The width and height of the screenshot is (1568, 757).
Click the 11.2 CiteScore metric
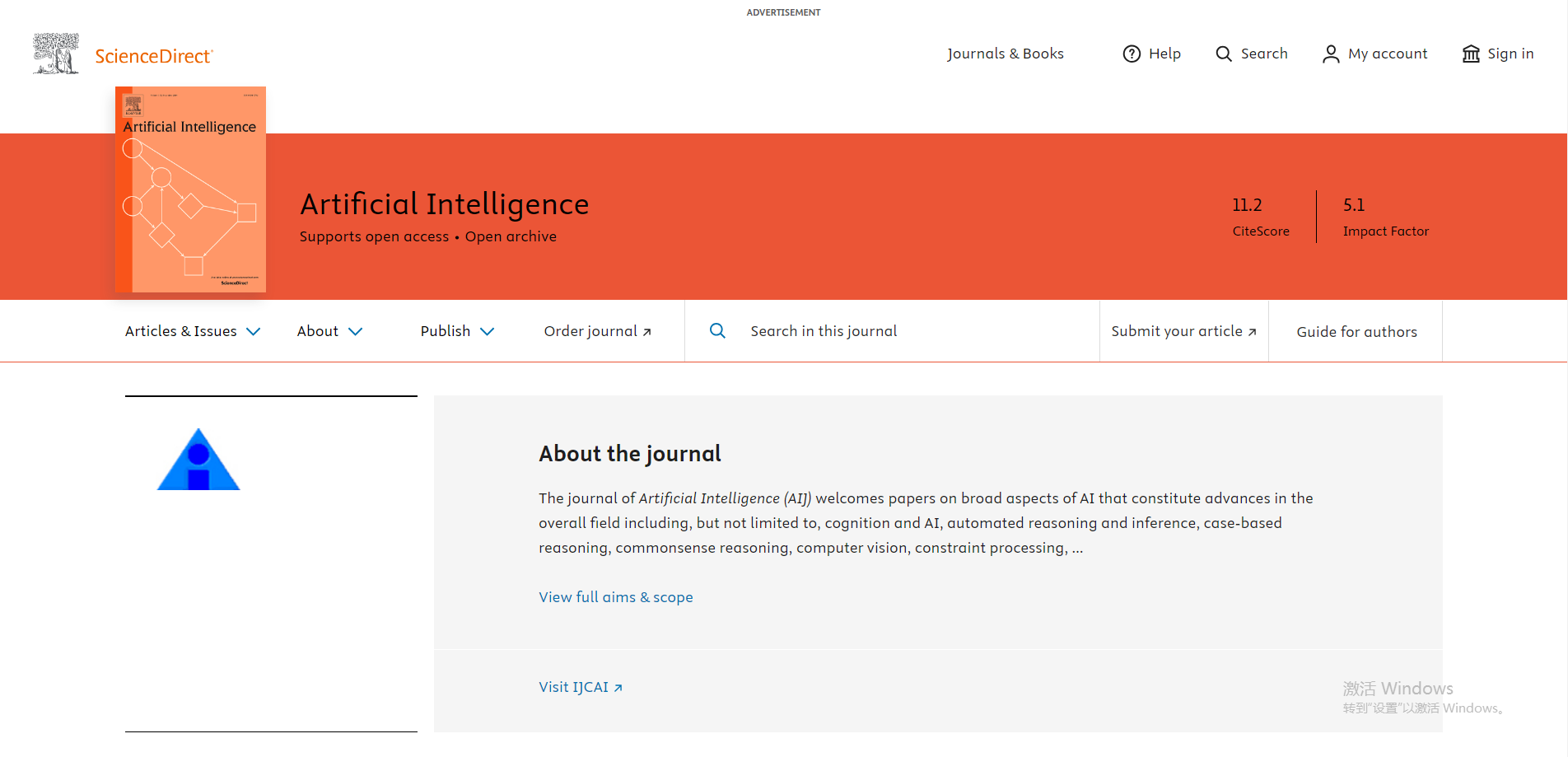pos(1261,217)
